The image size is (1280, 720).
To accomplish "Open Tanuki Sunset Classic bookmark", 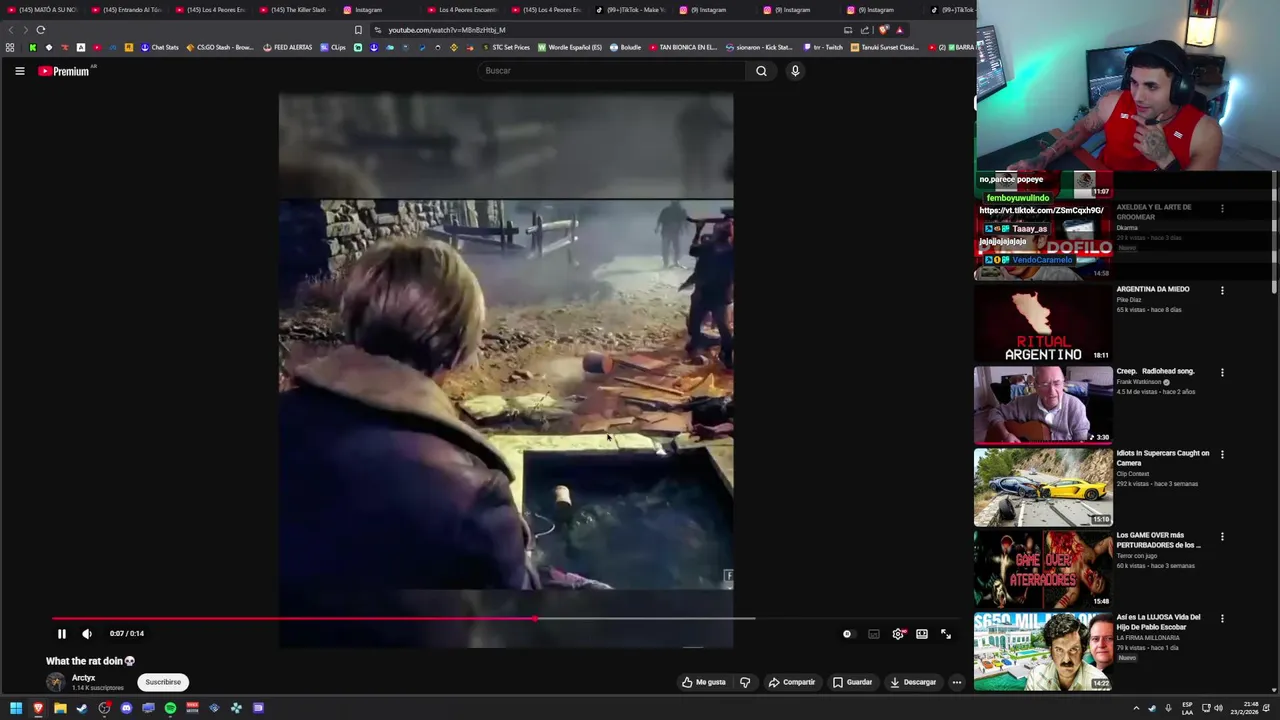I will pyautogui.click(x=884, y=47).
